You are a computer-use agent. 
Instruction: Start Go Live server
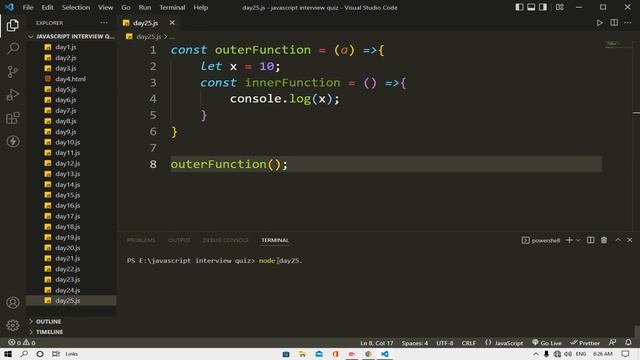point(547,343)
